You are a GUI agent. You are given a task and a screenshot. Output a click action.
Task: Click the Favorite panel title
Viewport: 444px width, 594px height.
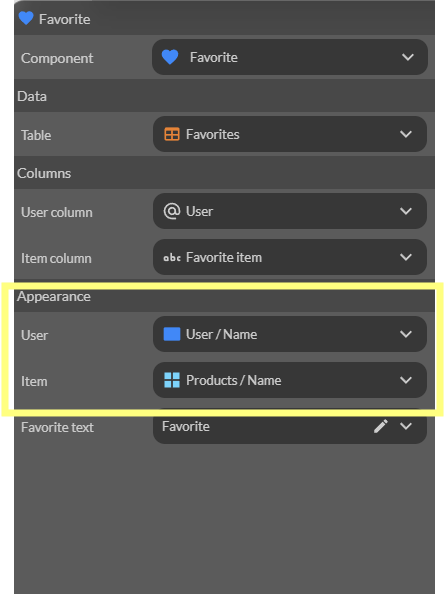pyautogui.click(x=65, y=19)
